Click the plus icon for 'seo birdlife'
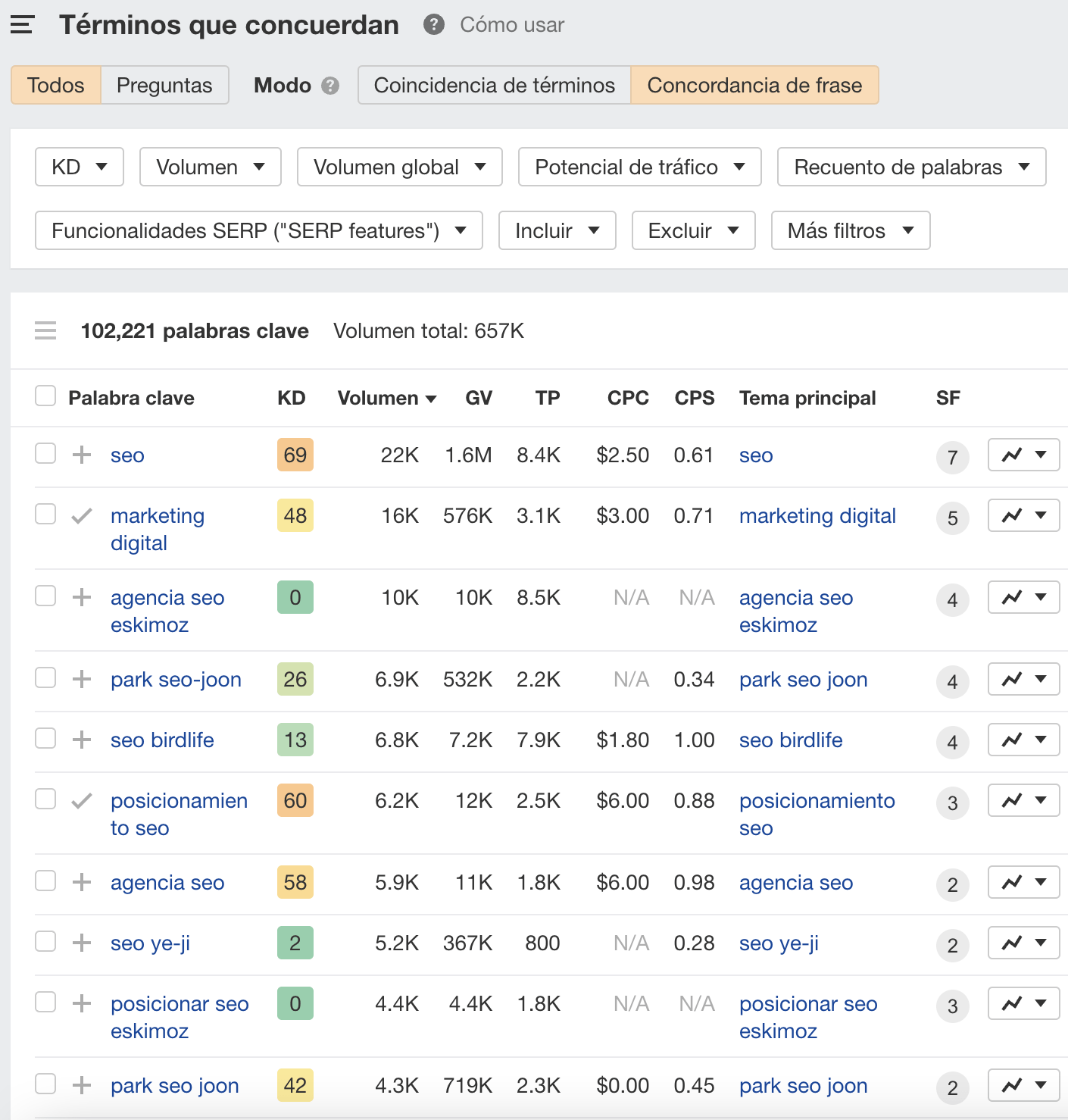 tap(82, 740)
